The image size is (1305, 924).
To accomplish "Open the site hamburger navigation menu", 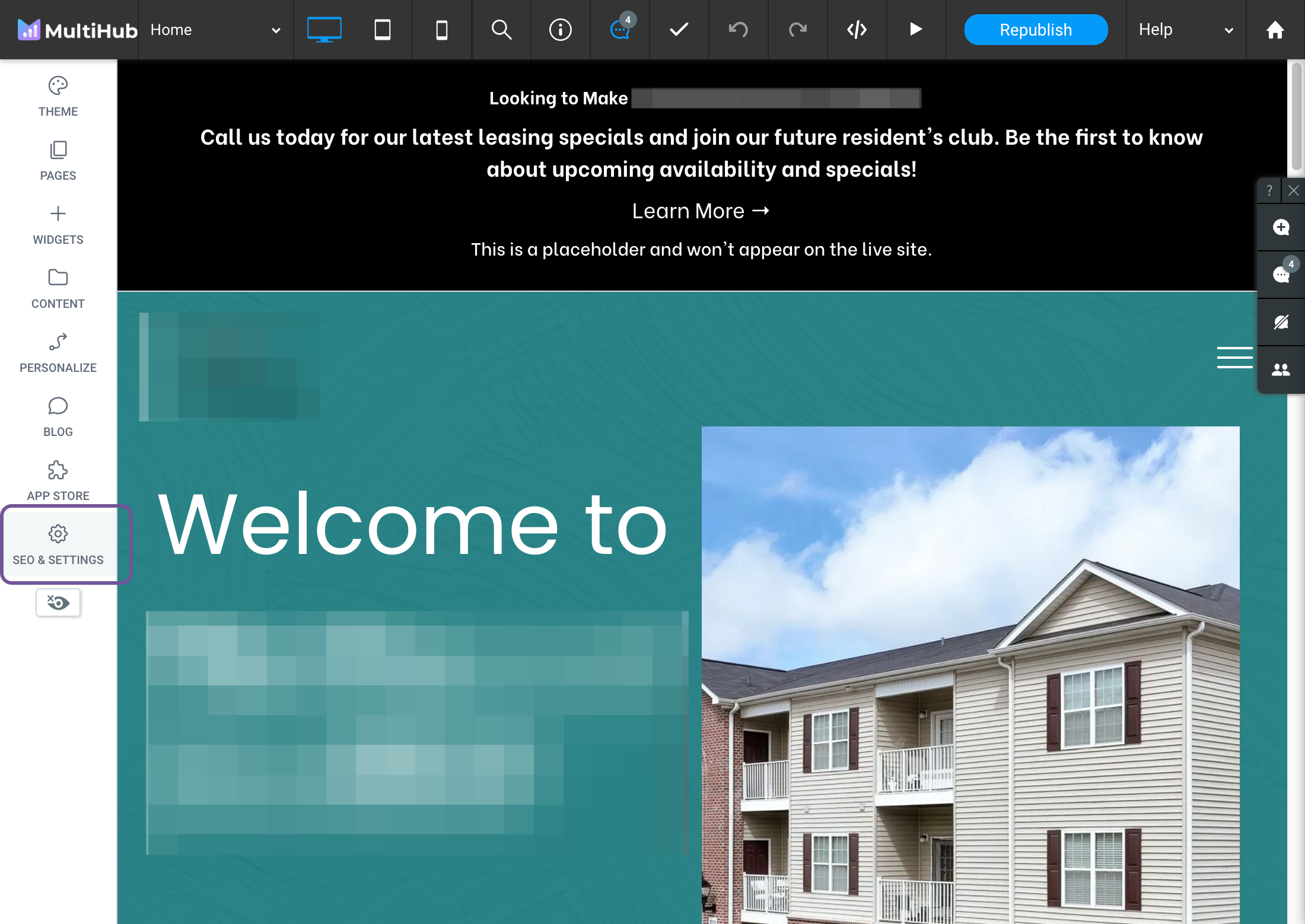I will (1234, 358).
